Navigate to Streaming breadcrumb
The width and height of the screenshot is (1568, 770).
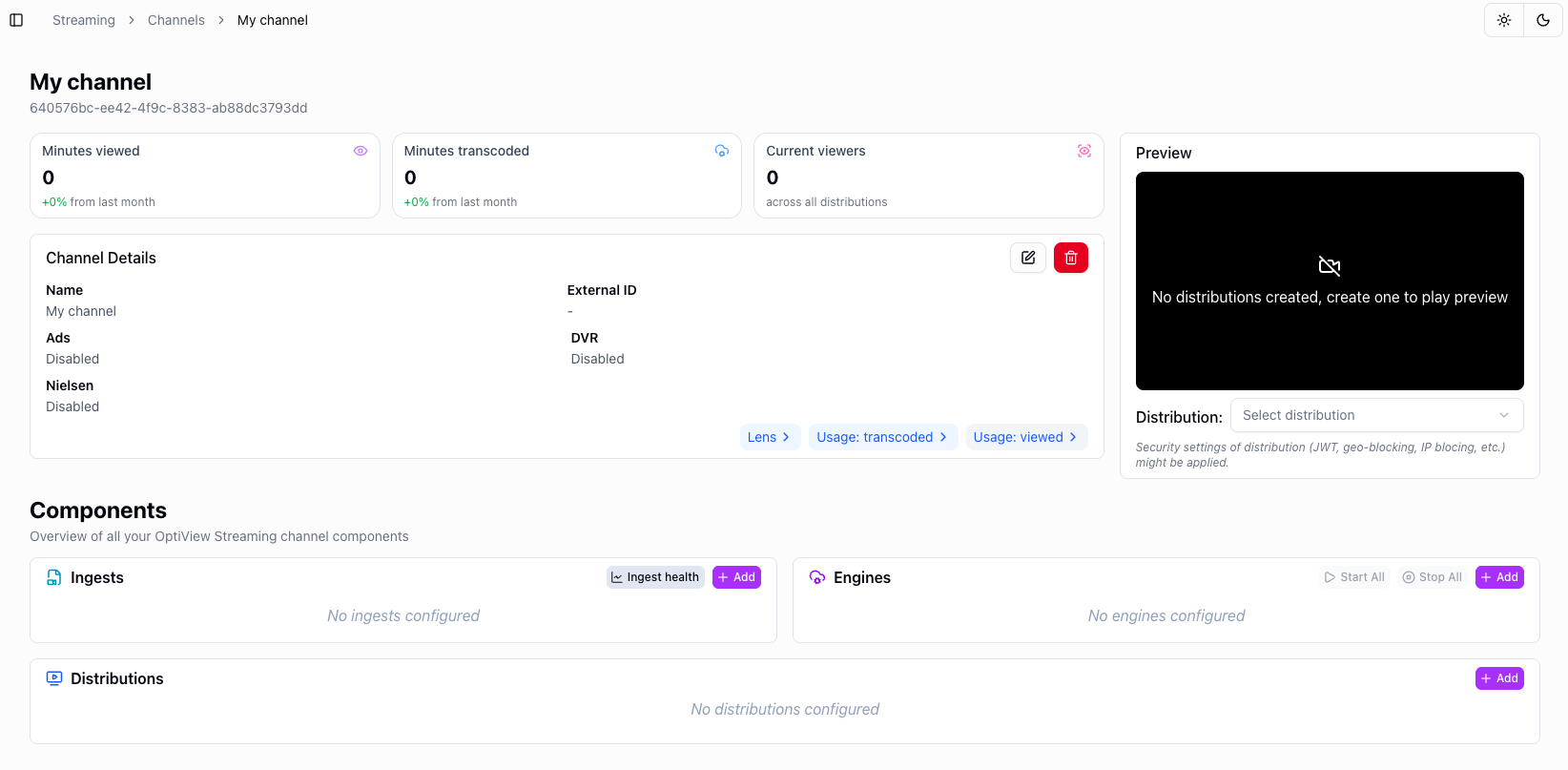[84, 20]
